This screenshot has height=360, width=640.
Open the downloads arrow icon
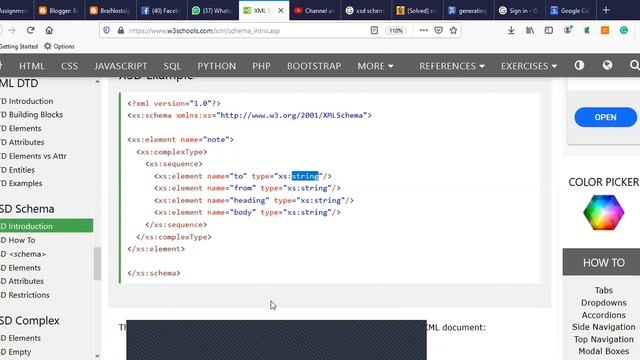coord(511,30)
